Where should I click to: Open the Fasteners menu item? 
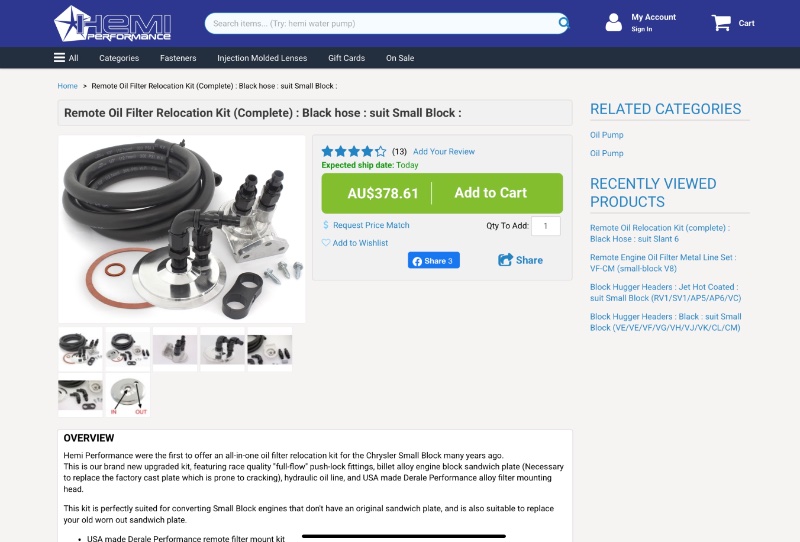pyautogui.click(x=178, y=58)
